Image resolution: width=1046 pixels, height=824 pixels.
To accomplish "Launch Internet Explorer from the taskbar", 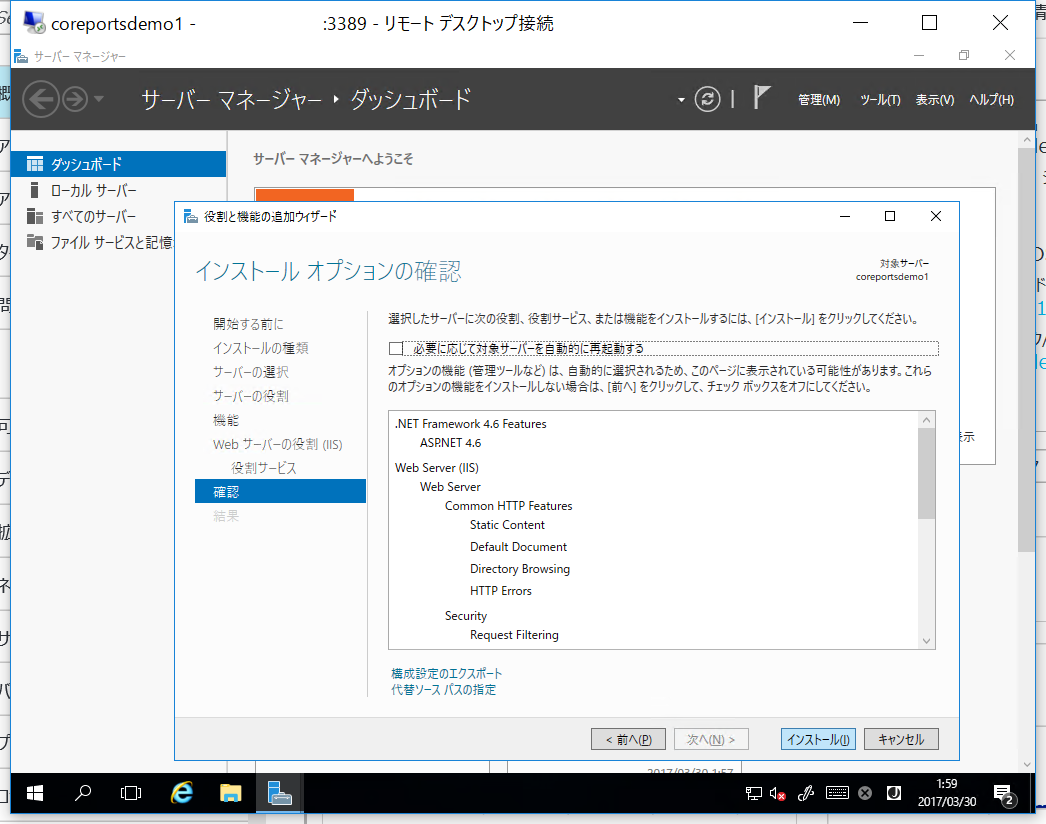I will pos(181,793).
